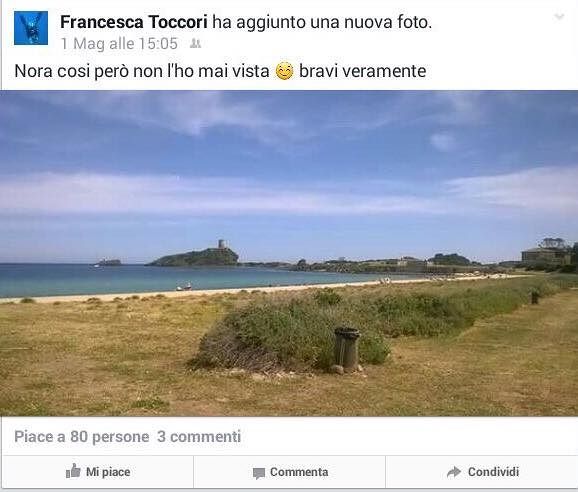Click the thumbs-up like icon
Viewport: 578px width, 492px height.
[x=73, y=471]
